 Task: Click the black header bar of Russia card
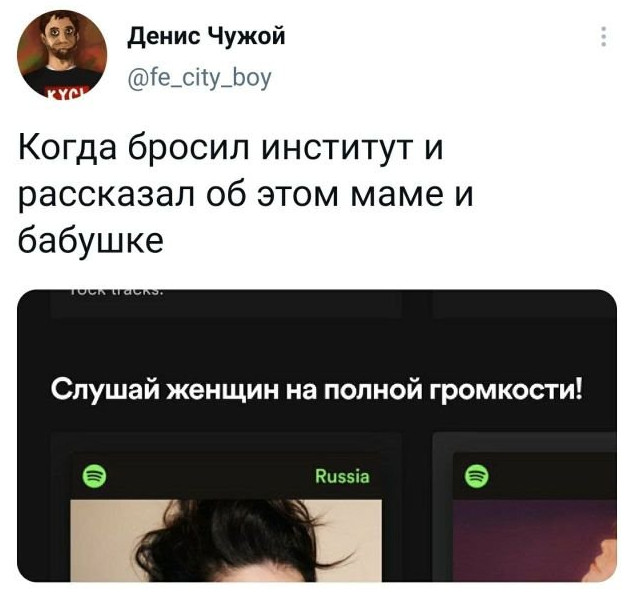click(x=226, y=476)
